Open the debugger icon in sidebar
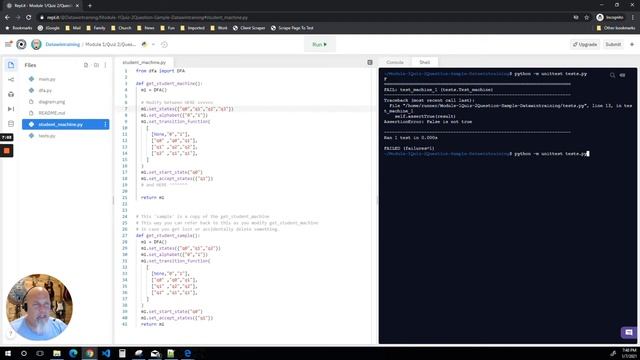The image size is (640, 360). [x=11, y=109]
